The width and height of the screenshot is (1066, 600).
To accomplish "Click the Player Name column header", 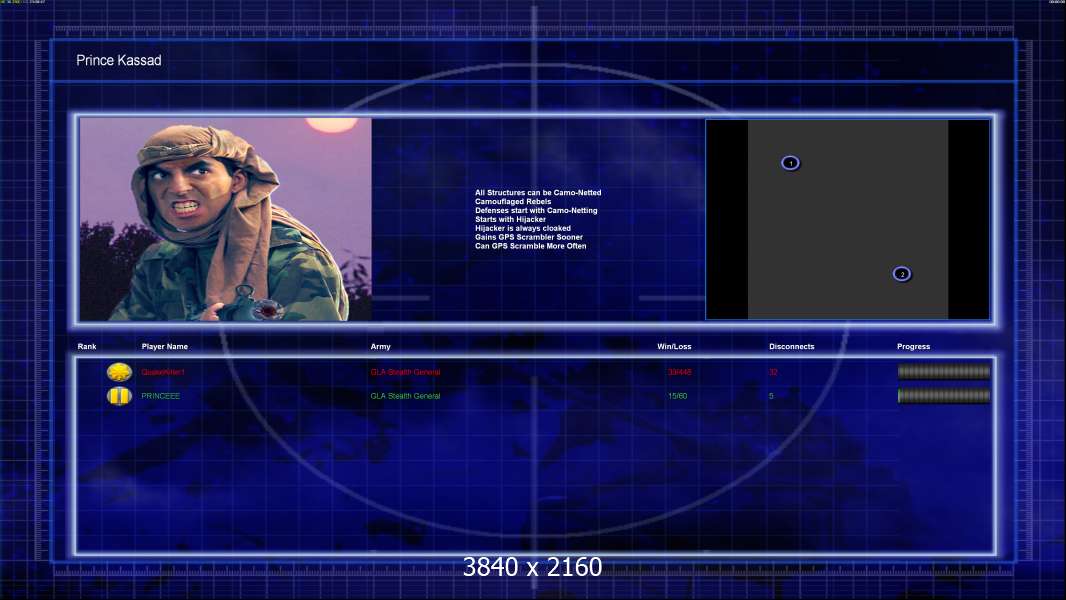I will coord(165,347).
